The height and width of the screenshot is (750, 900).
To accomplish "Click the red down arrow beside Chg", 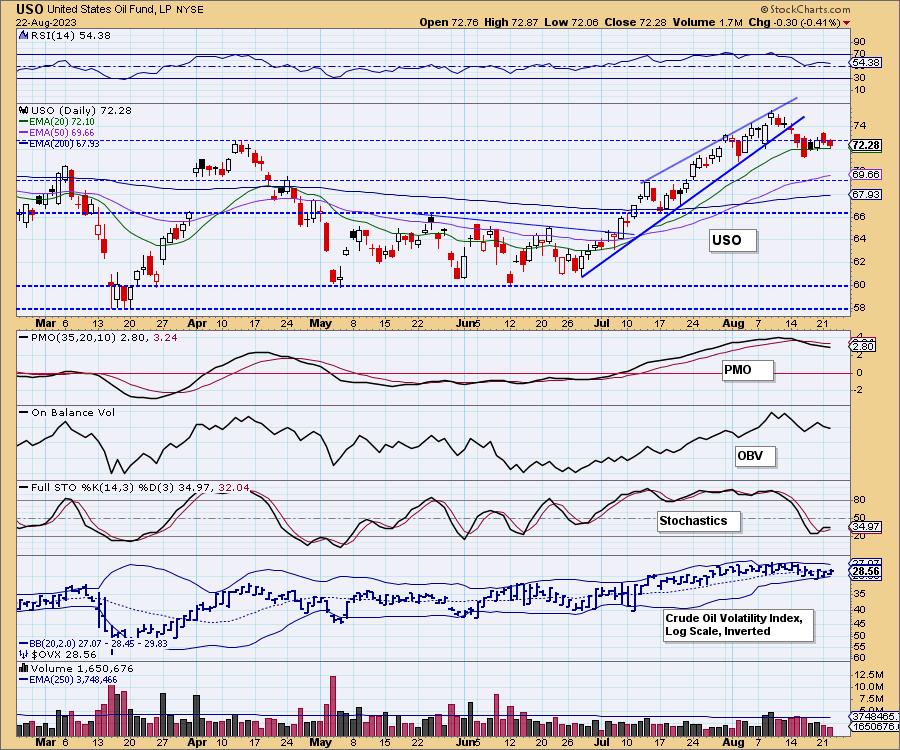I will pos(847,23).
